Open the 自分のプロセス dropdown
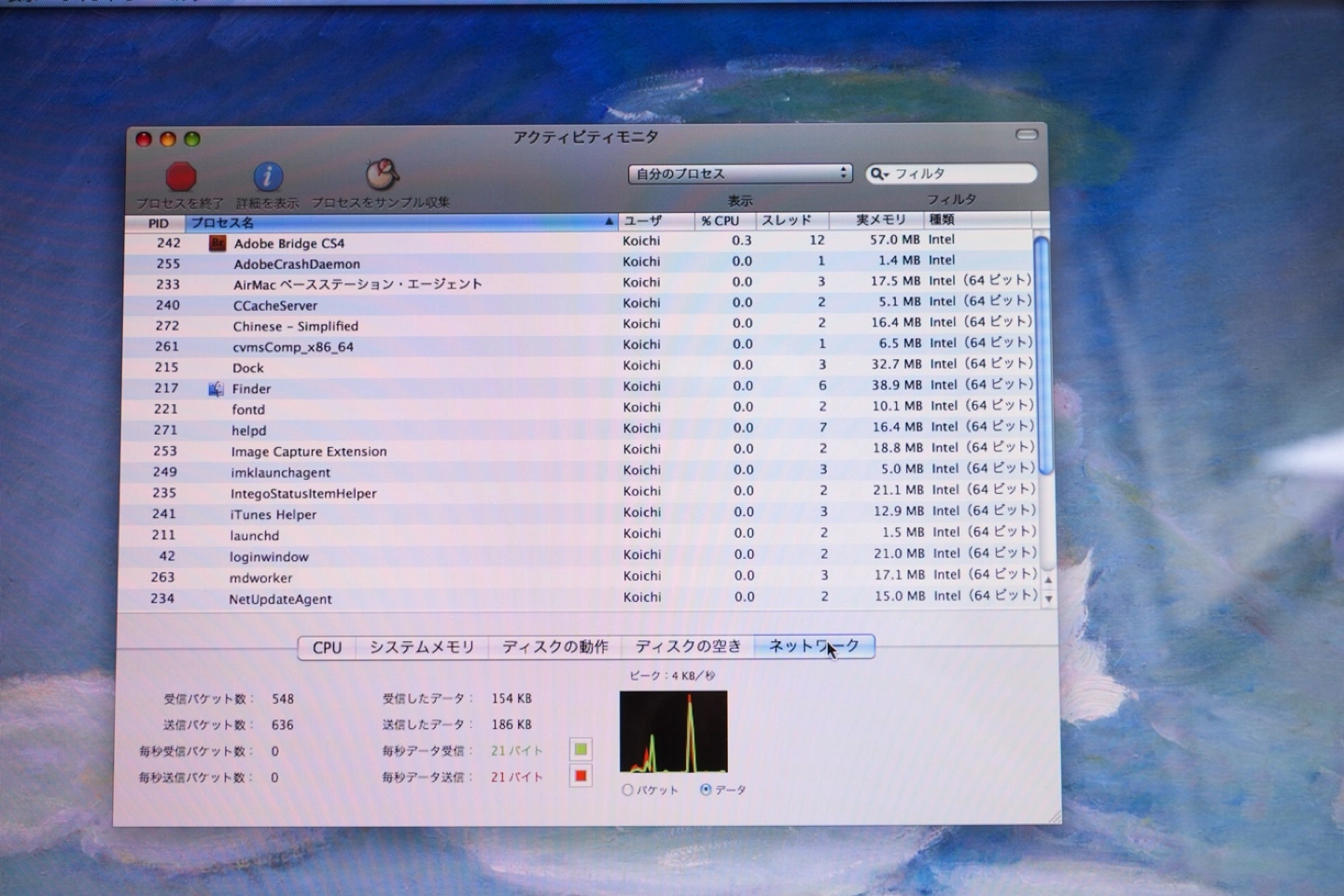Screen dimensions: 1344x896 [x=740, y=174]
